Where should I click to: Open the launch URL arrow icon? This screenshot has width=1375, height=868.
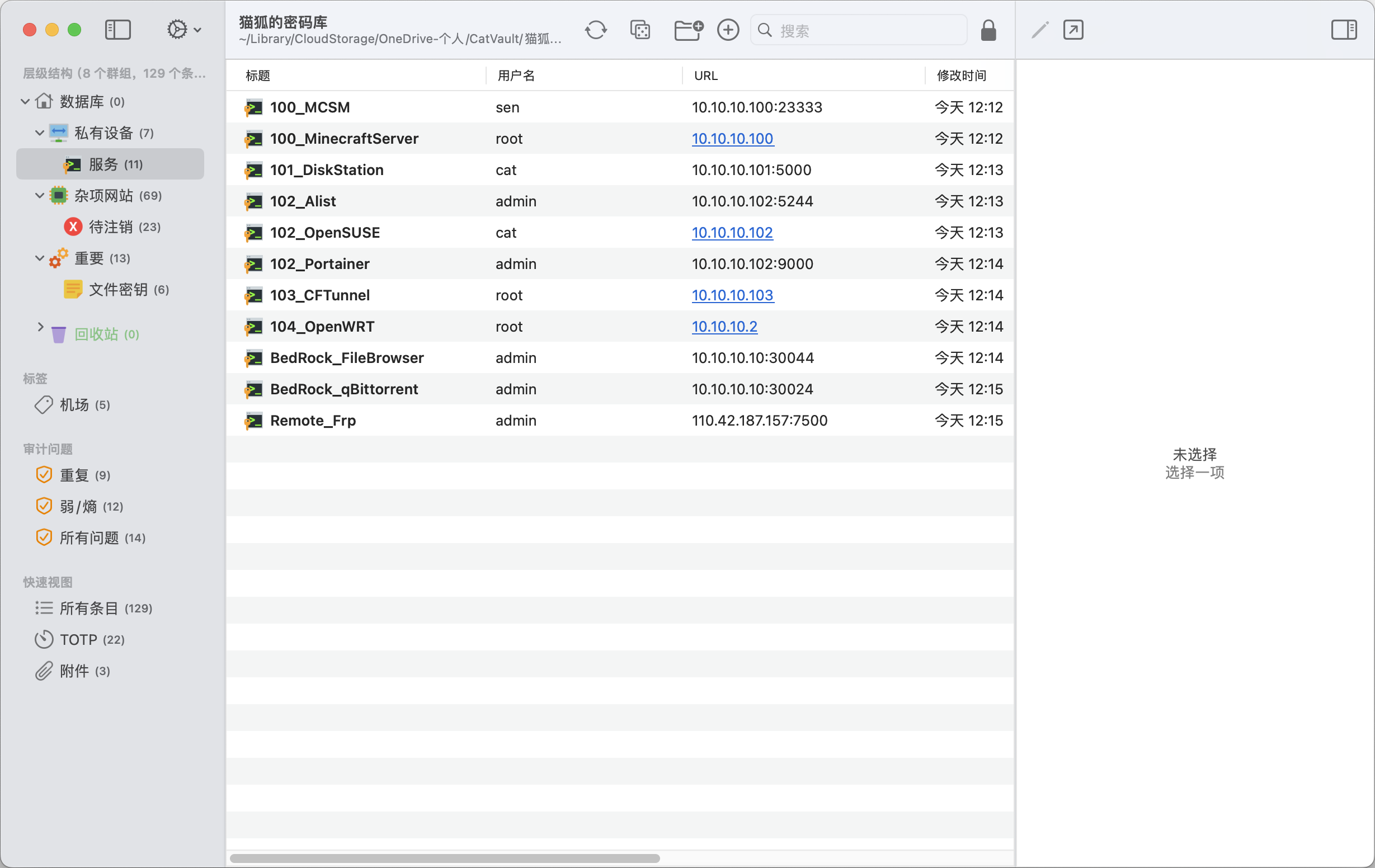1073,30
